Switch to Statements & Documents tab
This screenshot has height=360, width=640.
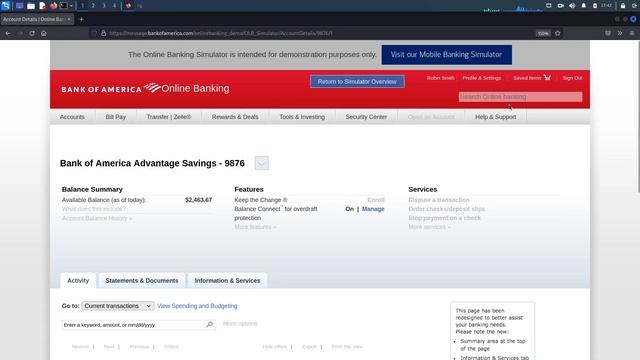pos(142,281)
